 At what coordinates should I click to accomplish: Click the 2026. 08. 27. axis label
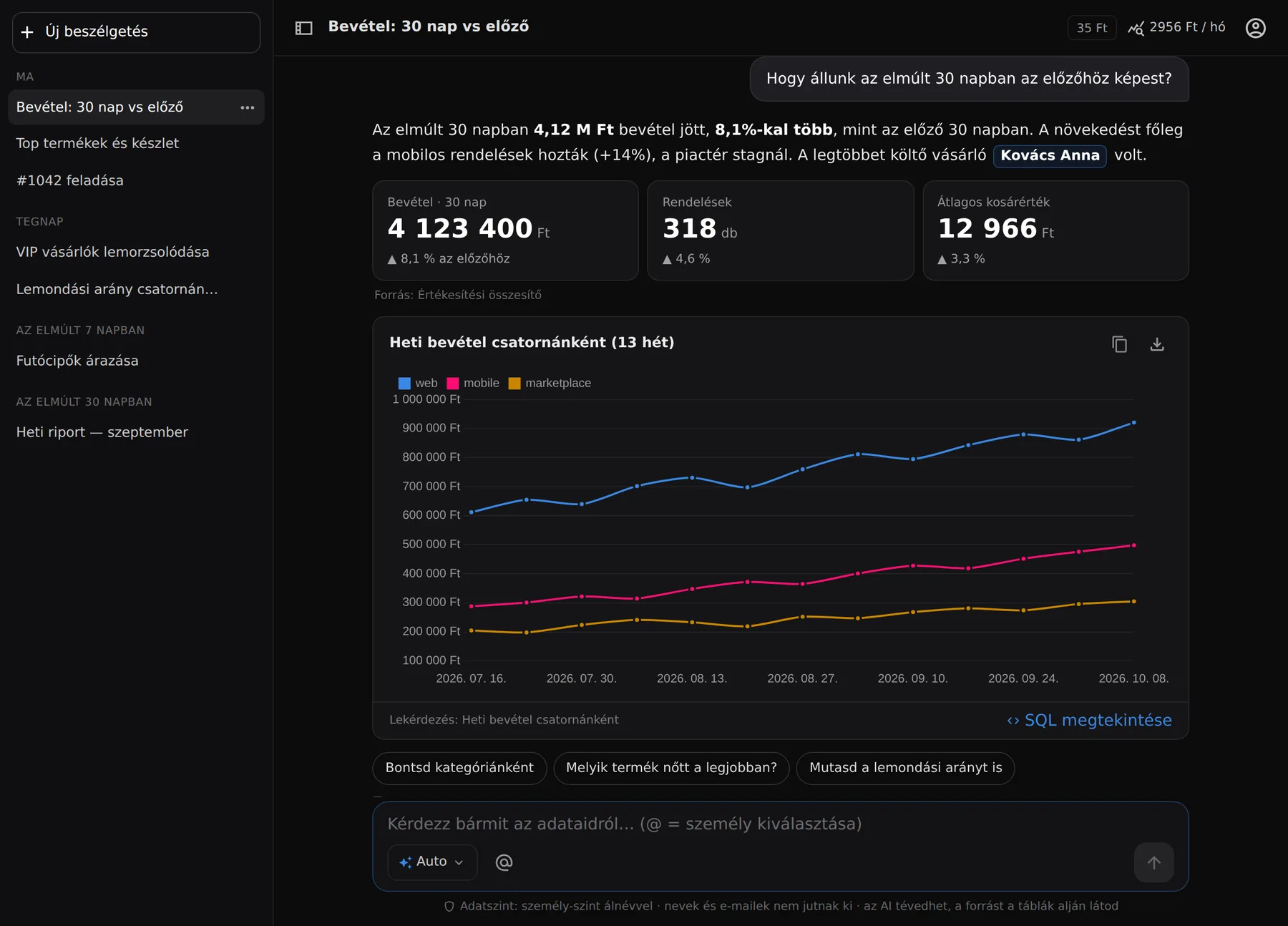coord(802,678)
